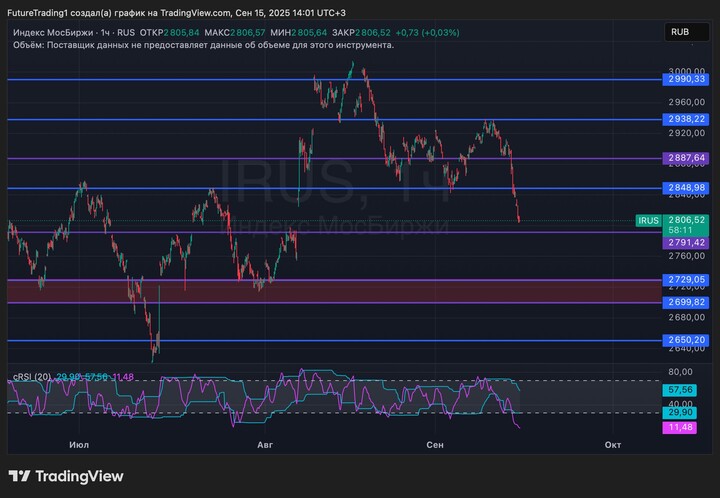The width and height of the screenshot is (720, 498).
Task: Click the red shaded support zone
Action: pyautogui.click(x=334, y=291)
